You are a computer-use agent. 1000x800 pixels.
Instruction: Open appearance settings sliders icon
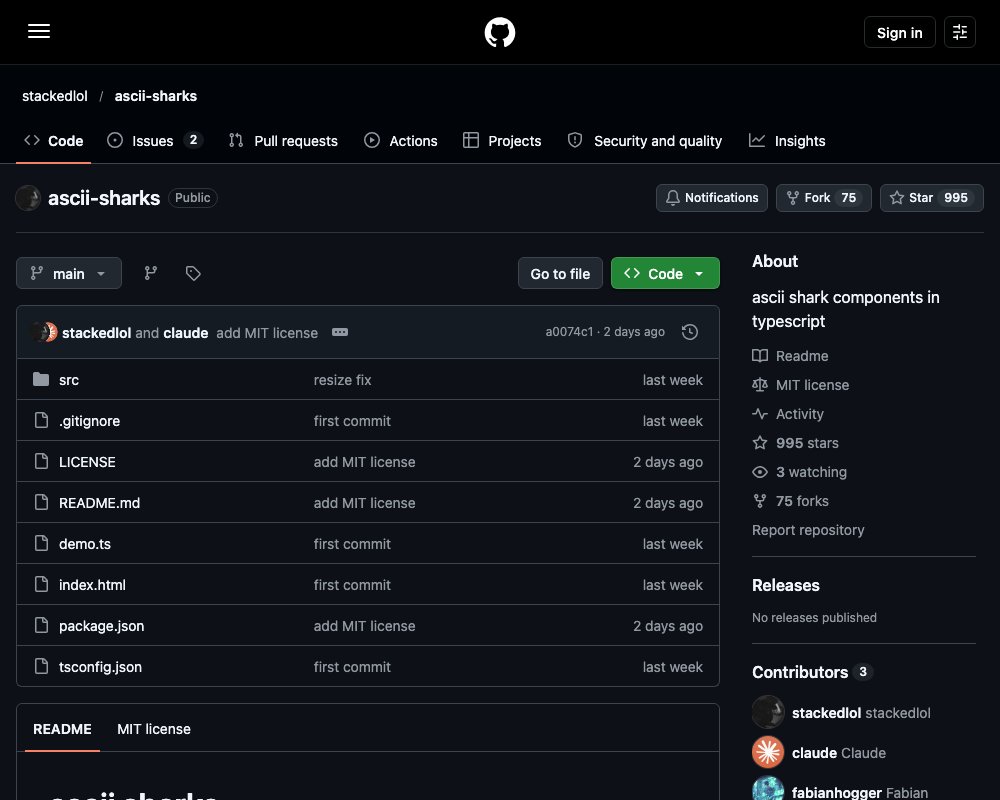click(x=959, y=32)
